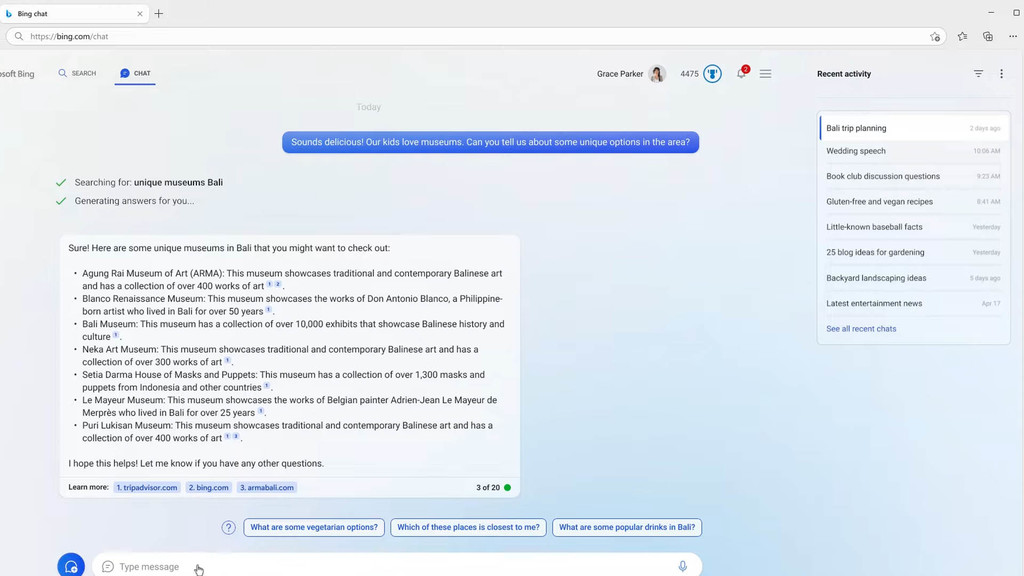Click the new topic broom button

tap(71, 566)
